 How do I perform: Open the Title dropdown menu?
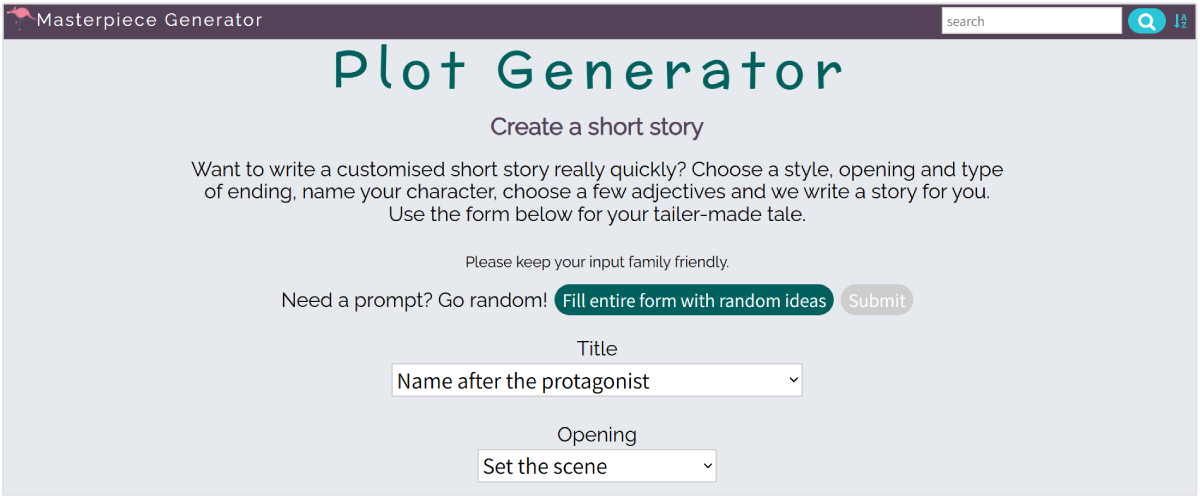596,380
